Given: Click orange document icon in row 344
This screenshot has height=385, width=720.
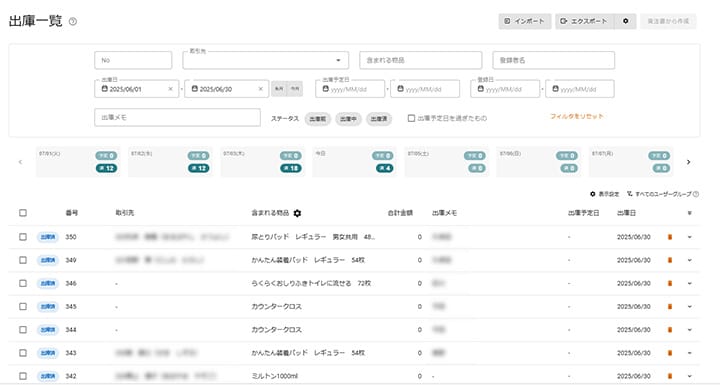Looking at the screenshot, I should click(x=669, y=330).
